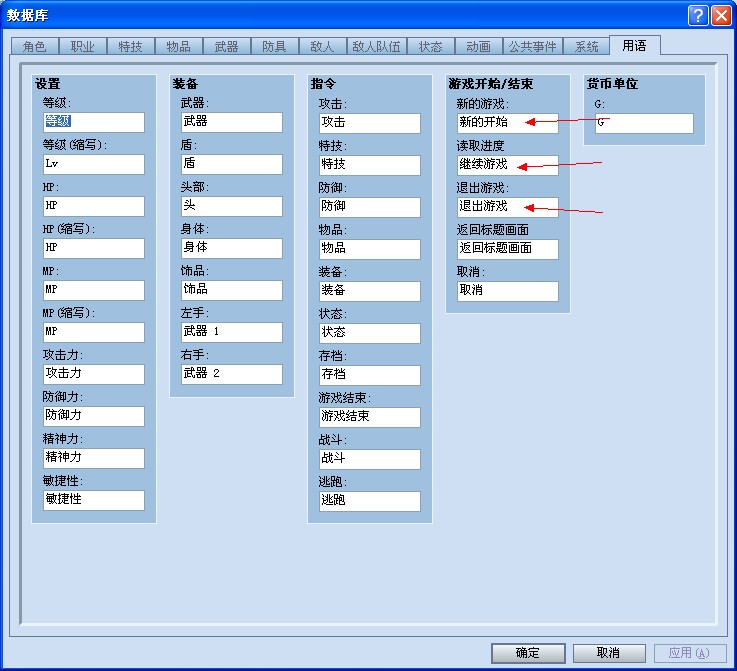Focus the 武器 1 left hand field
737x671 pixels.
pyautogui.click(x=232, y=332)
